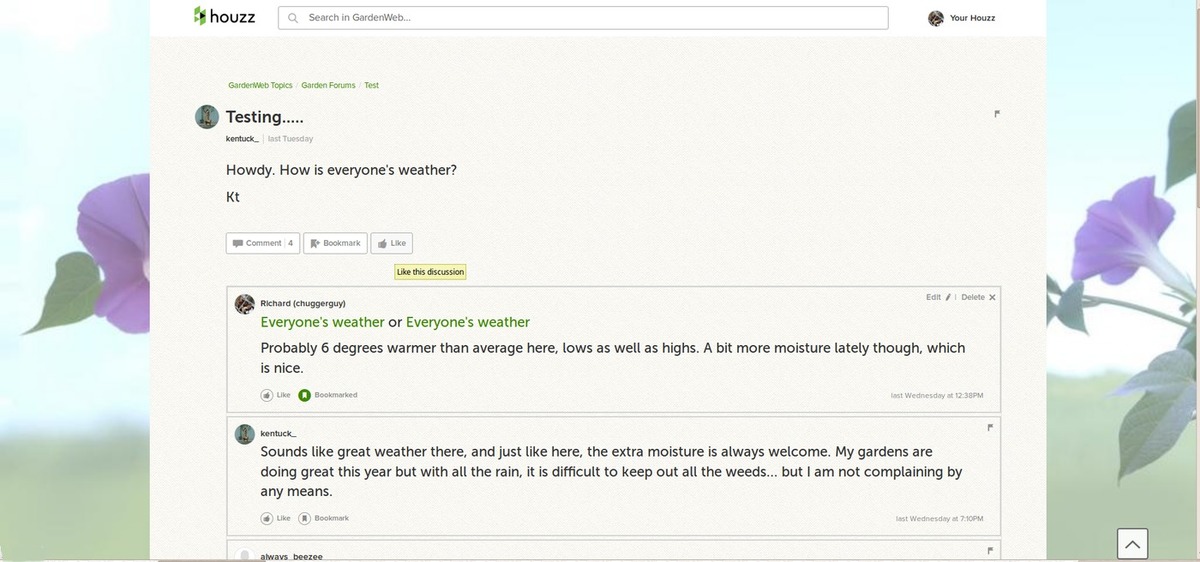Flag kentuck_'s weather comment

tap(990, 427)
